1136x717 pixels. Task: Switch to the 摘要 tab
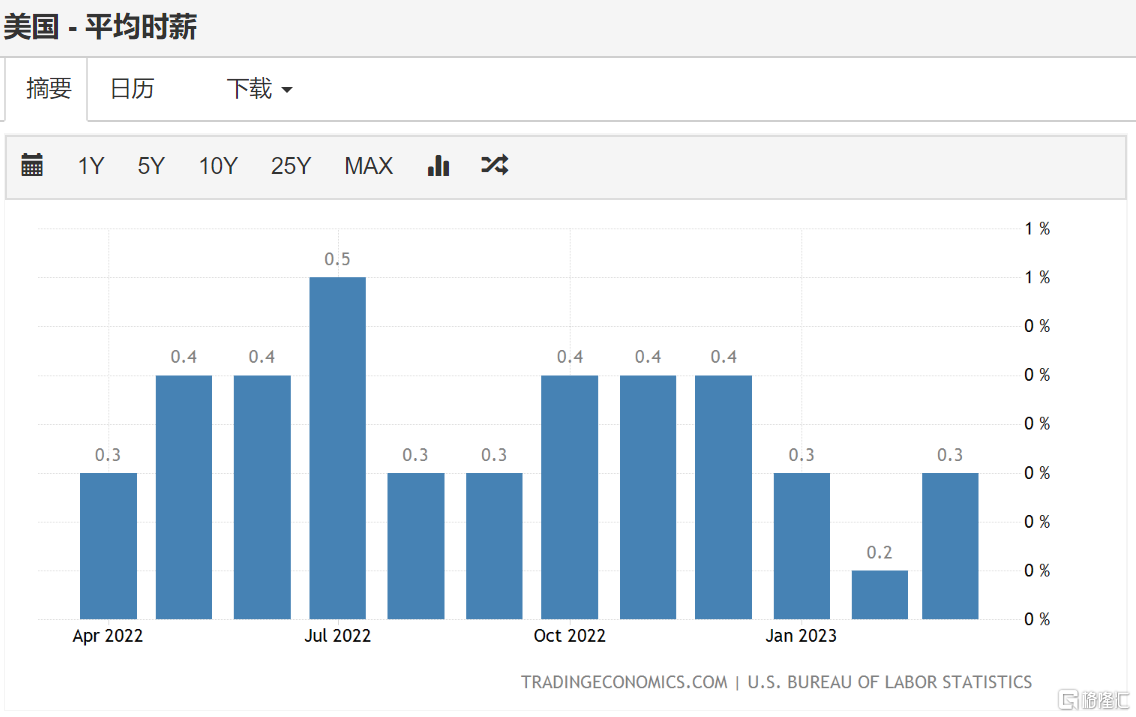[48, 89]
